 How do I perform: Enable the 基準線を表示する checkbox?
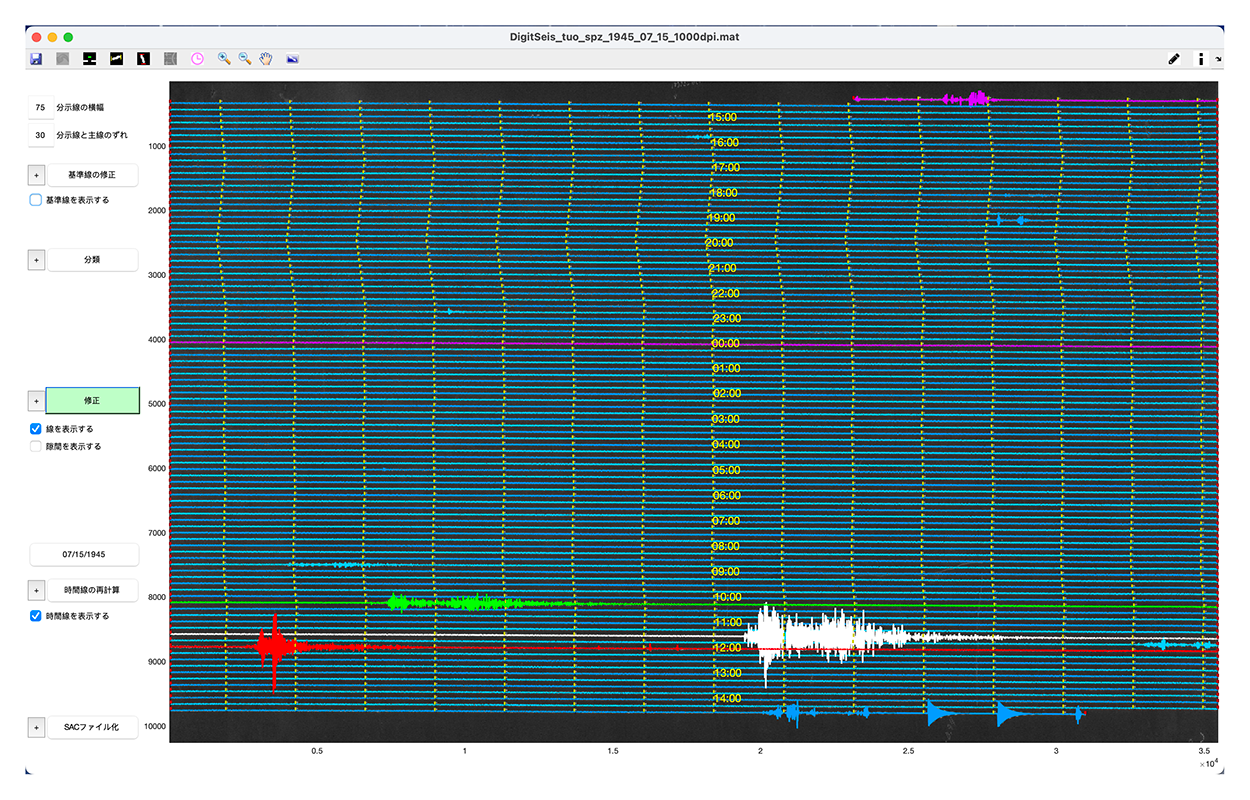point(36,200)
